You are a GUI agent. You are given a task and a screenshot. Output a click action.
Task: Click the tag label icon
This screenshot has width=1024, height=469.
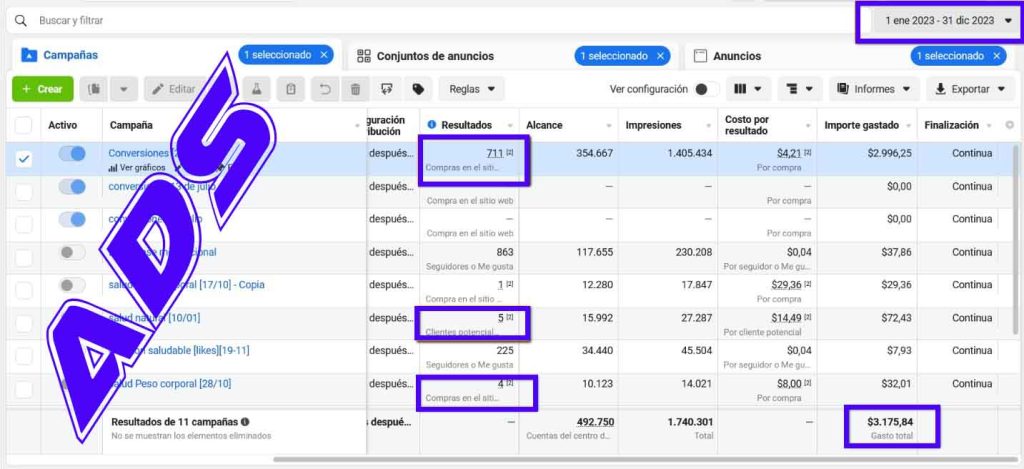(x=418, y=89)
